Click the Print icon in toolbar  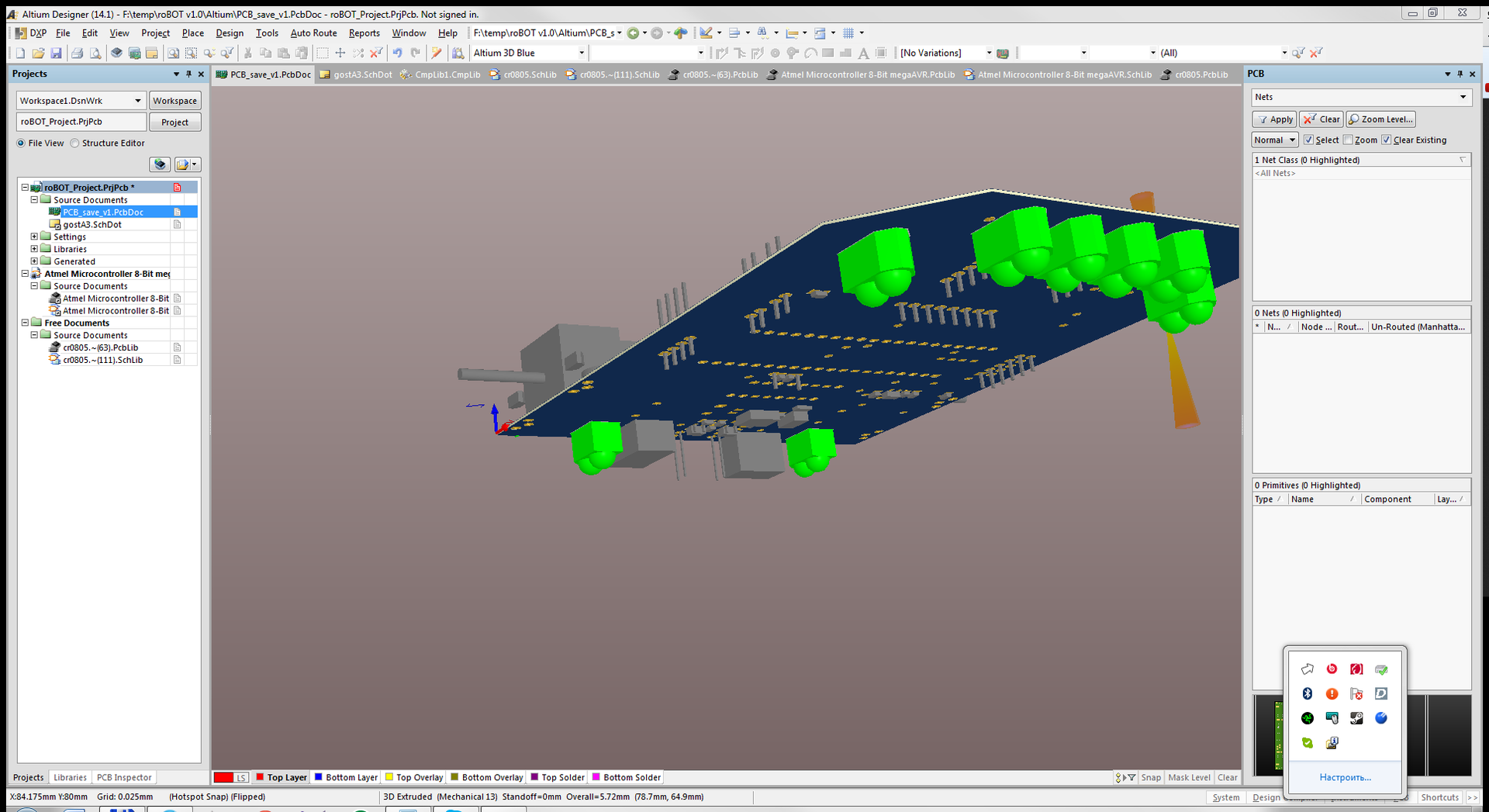77,53
